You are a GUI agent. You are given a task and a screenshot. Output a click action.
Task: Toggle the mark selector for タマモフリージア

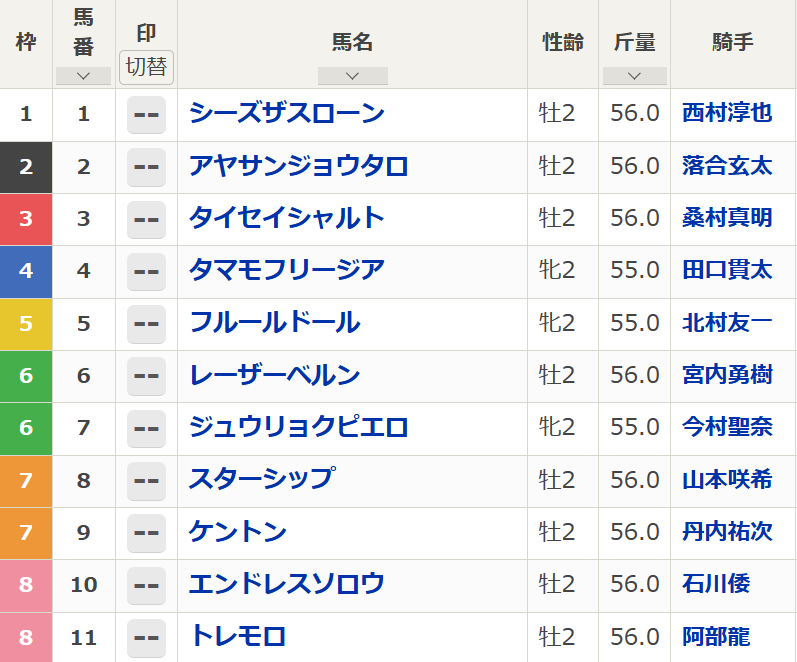tap(146, 271)
